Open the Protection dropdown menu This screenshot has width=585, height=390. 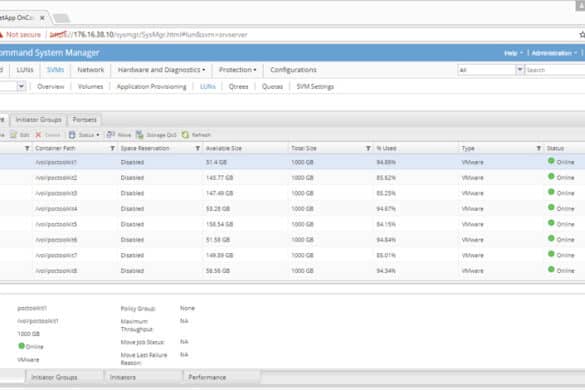238,70
